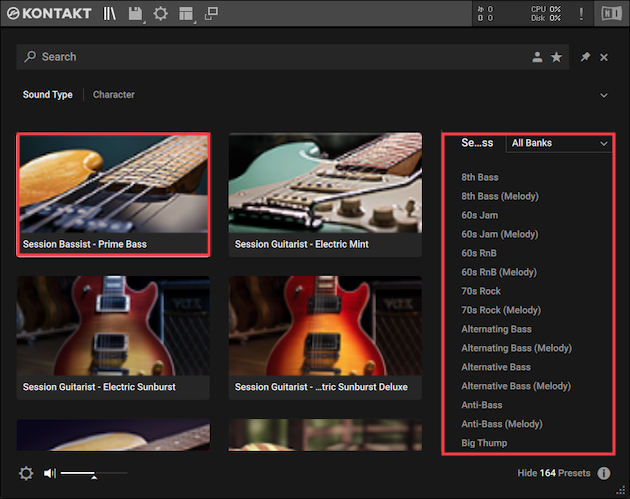Click the exclamation warning icon
Image resolution: width=630 pixels, height=499 pixels.
point(581,14)
